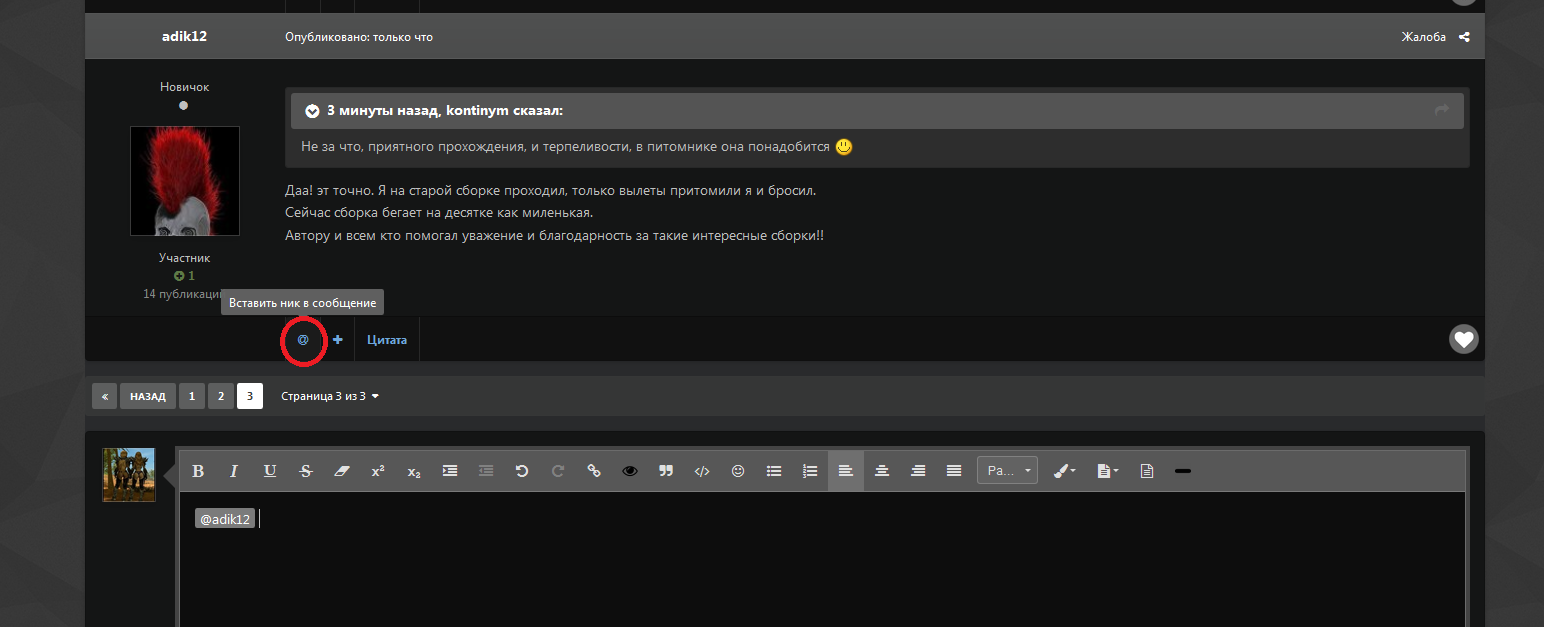The height and width of the screenshot is (627, 1544).
Task: Insert a quote block in editor
Action: (x=666, y=471)
